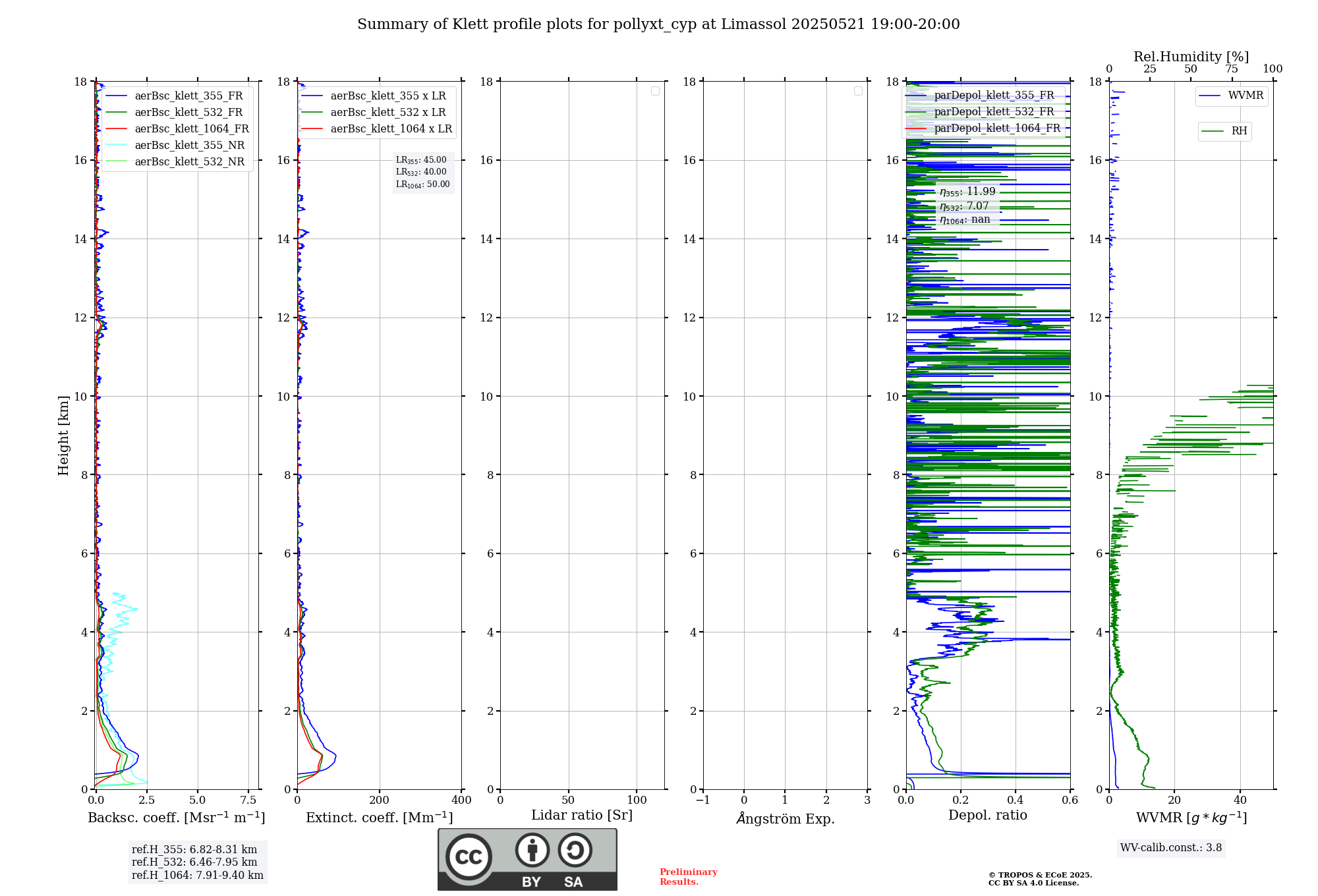Click the LR532: 40.00 value
Viewport: 1318px width, 896px height.
(x=421, y=172)
